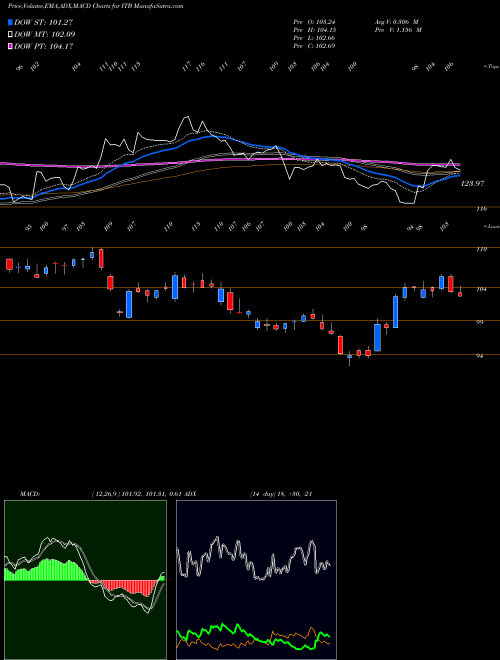Viewport: 500px width, 660px height.
Task: Open the green MACD histogram panel
Action: (x=85, y=580)
